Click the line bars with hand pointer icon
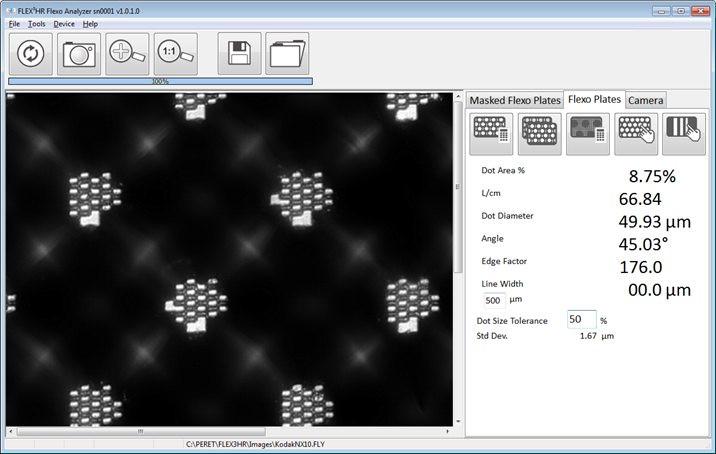This screenshot has height=454, width=716. [x=684, y=134]
